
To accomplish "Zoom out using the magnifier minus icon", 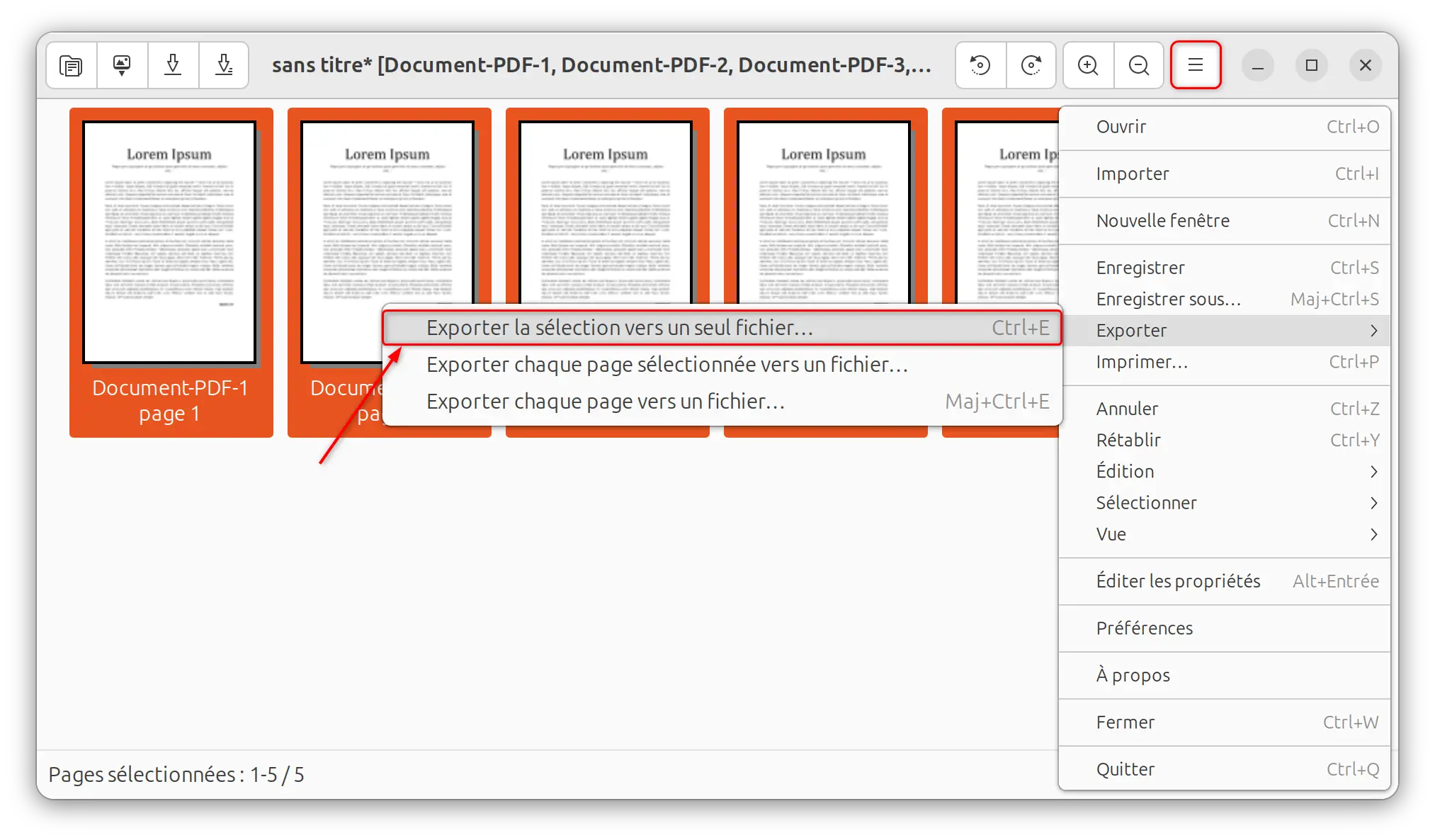I will pyautogui.click(x=1139, y=65).
